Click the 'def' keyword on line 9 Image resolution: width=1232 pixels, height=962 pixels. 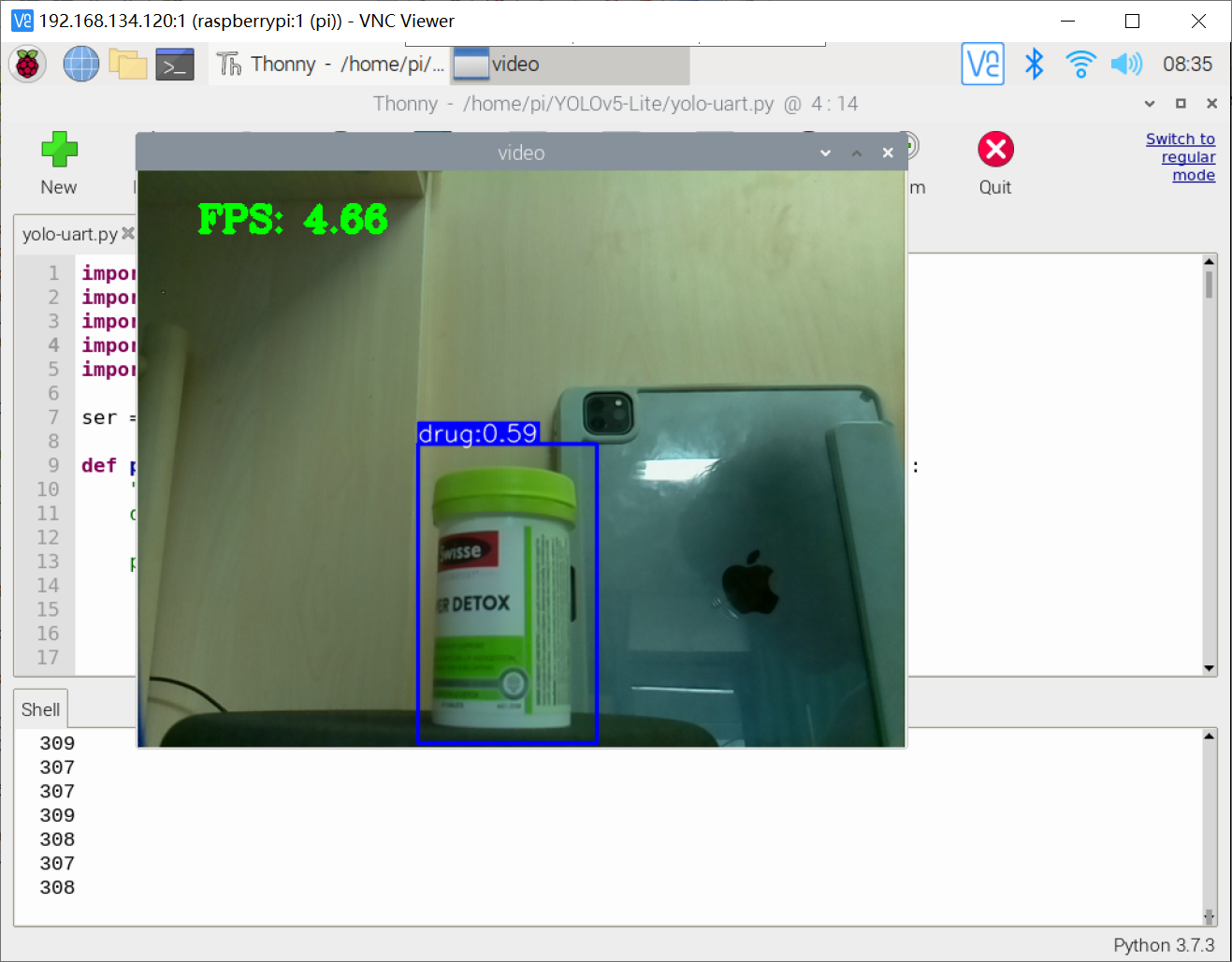point(99,465)
